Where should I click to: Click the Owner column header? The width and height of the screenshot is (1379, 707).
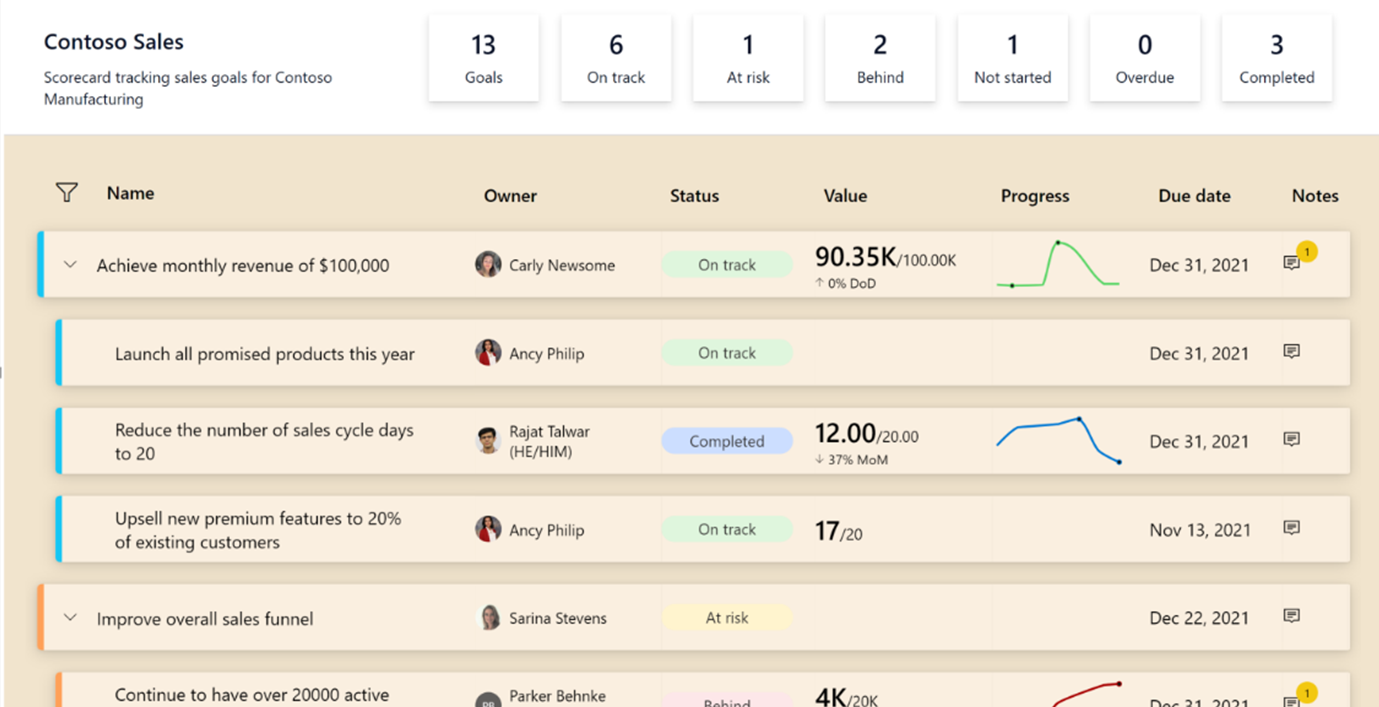click(x=510, y=196)
